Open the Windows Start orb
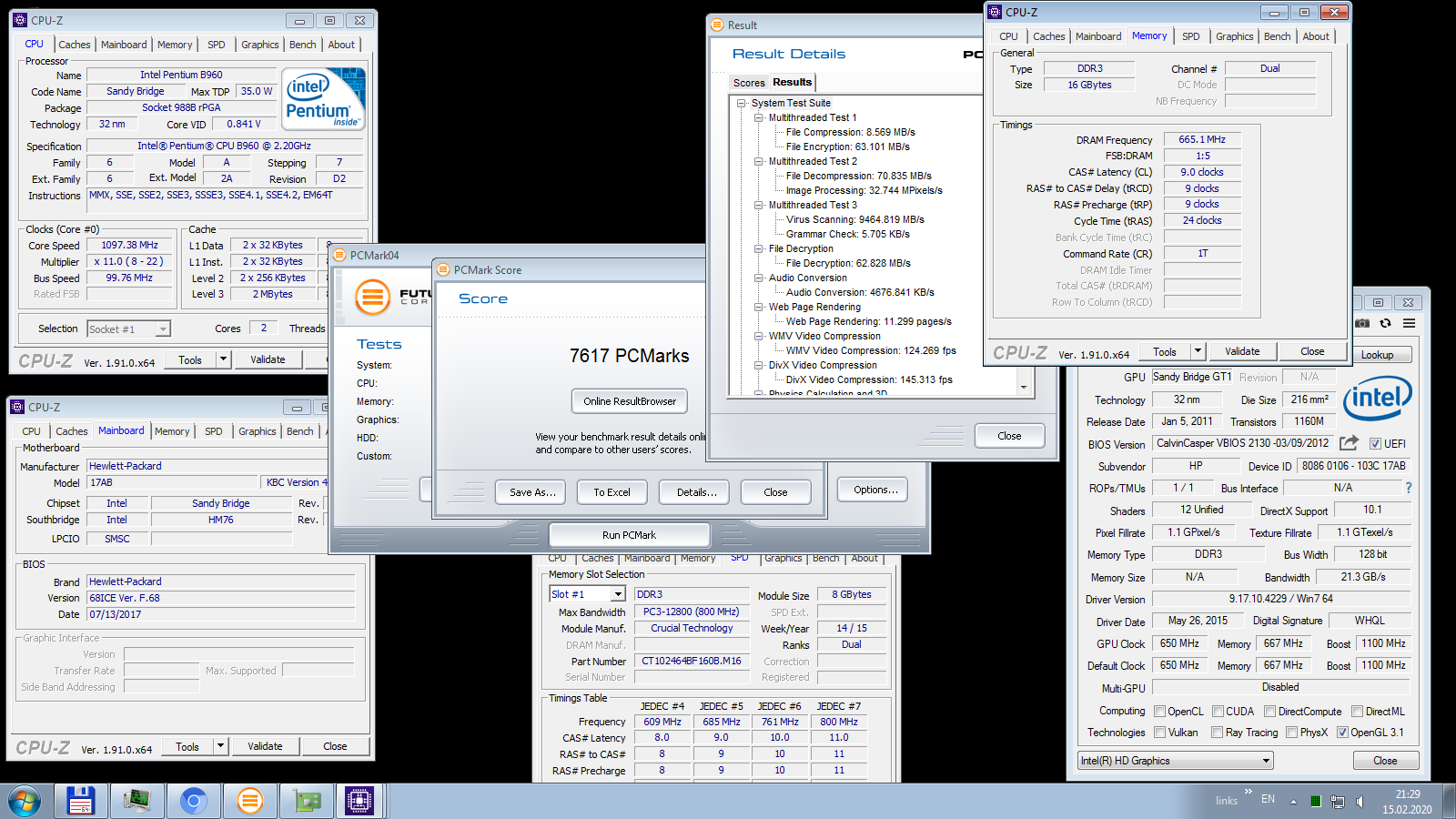1456x819 pixels. pyautogui.click(x=25, y=801)
